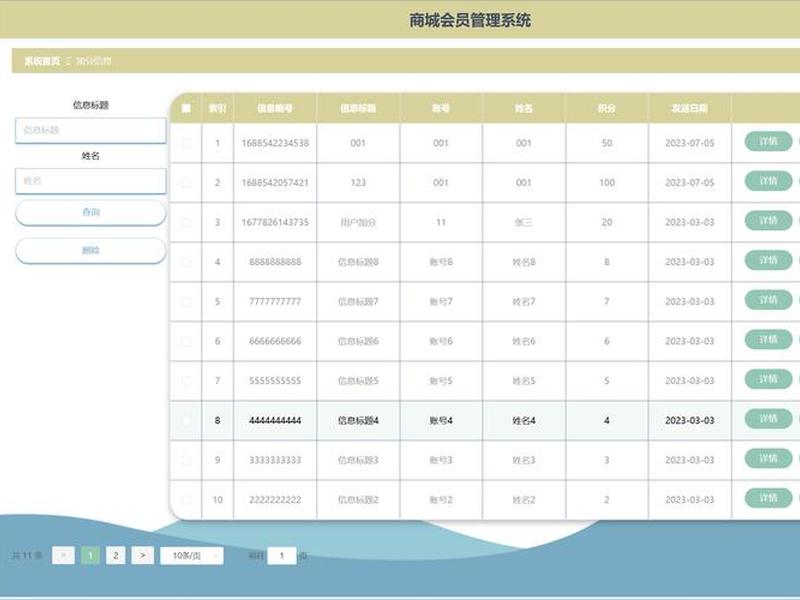The image size is (800, 600).
Task: Select points value 50 cell
Action: [607, 143]
